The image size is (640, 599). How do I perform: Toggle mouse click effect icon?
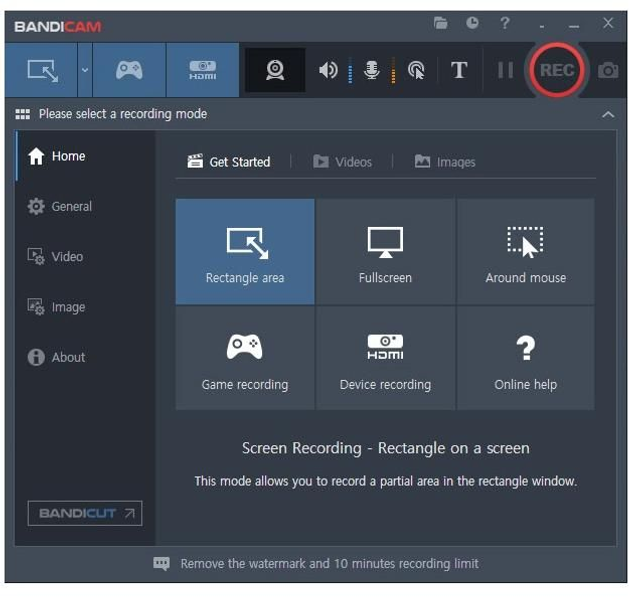(x=416, y=70)
